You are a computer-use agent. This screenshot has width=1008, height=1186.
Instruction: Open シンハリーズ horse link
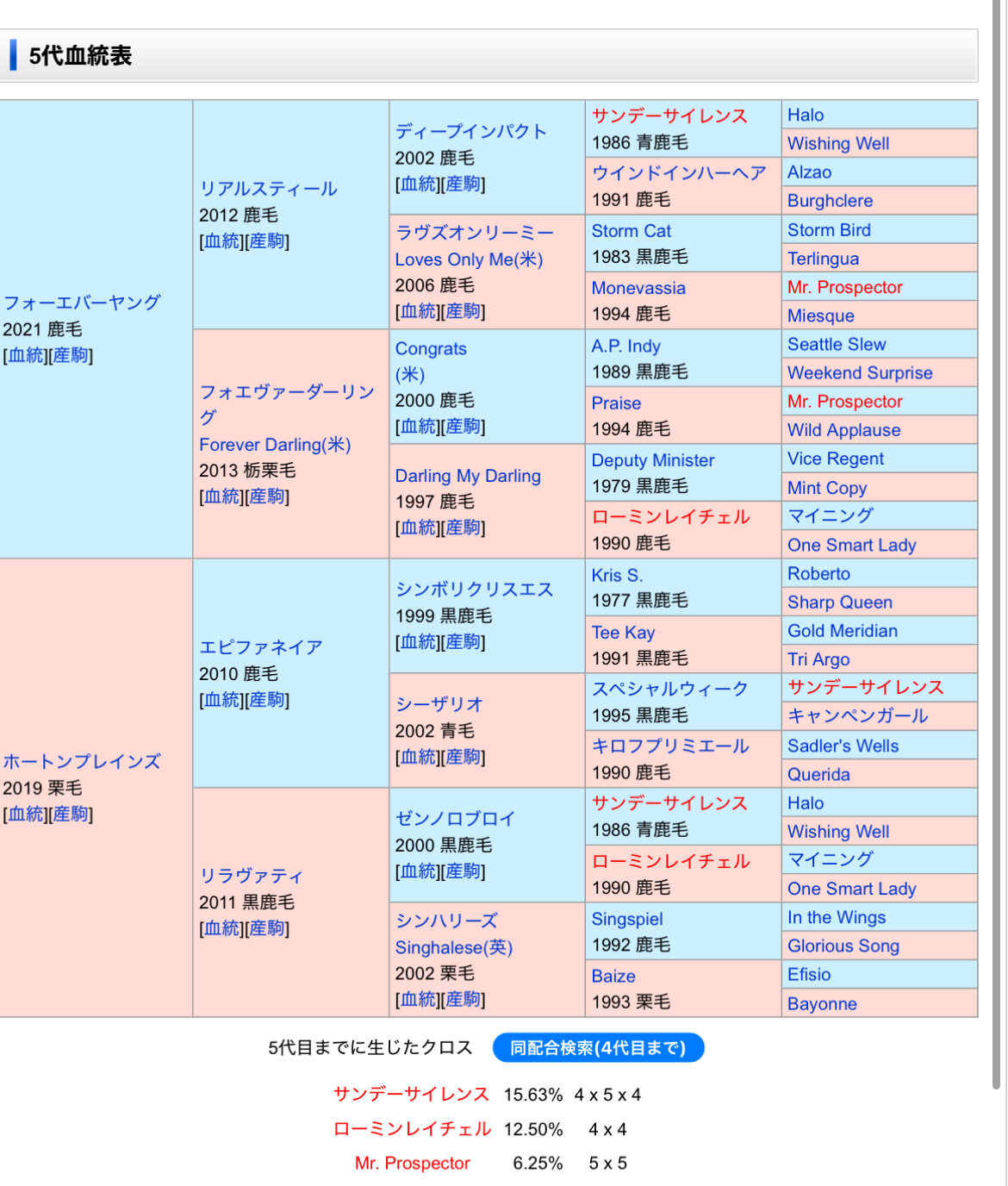(446, 921)
